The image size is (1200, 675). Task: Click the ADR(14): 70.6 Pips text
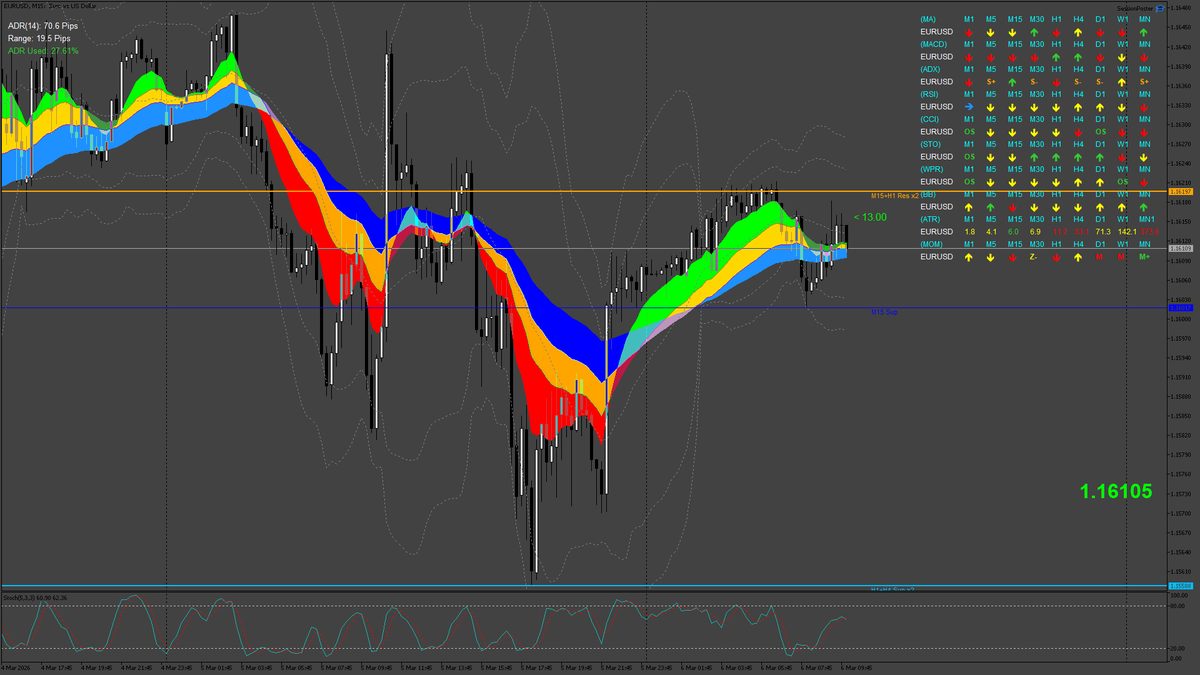(44, 25)
